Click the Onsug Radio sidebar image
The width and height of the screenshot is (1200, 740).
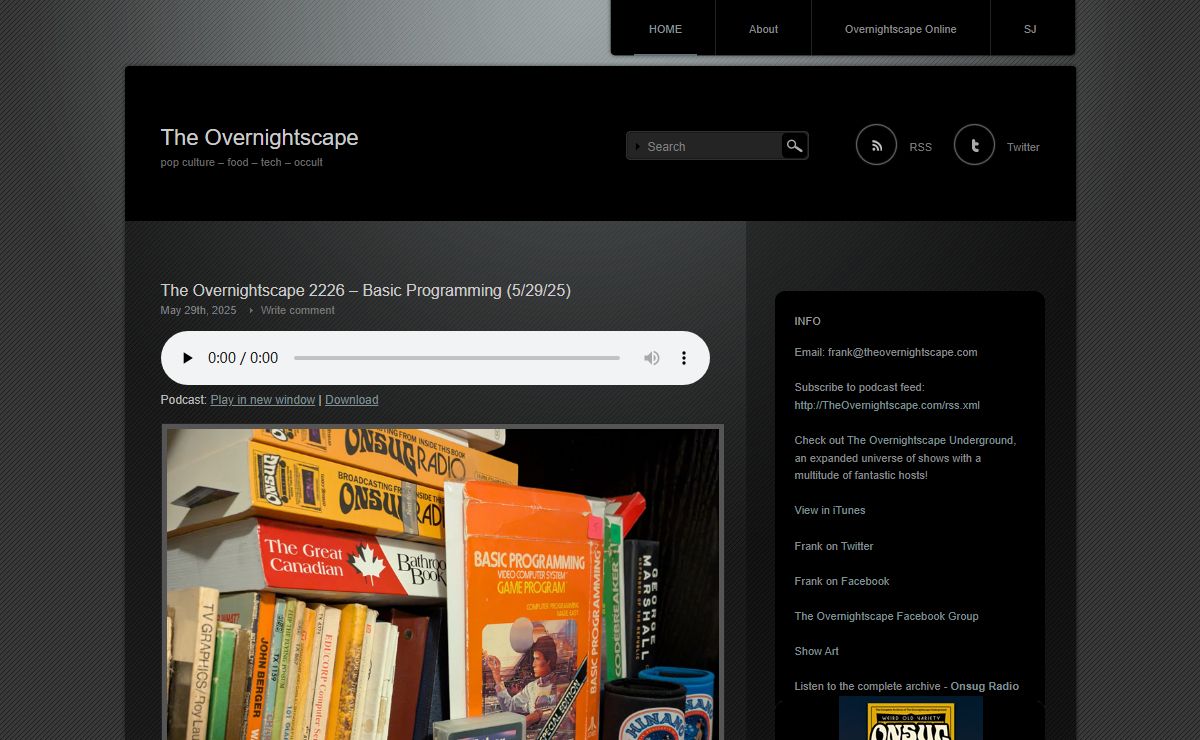[x=910, y=718]
